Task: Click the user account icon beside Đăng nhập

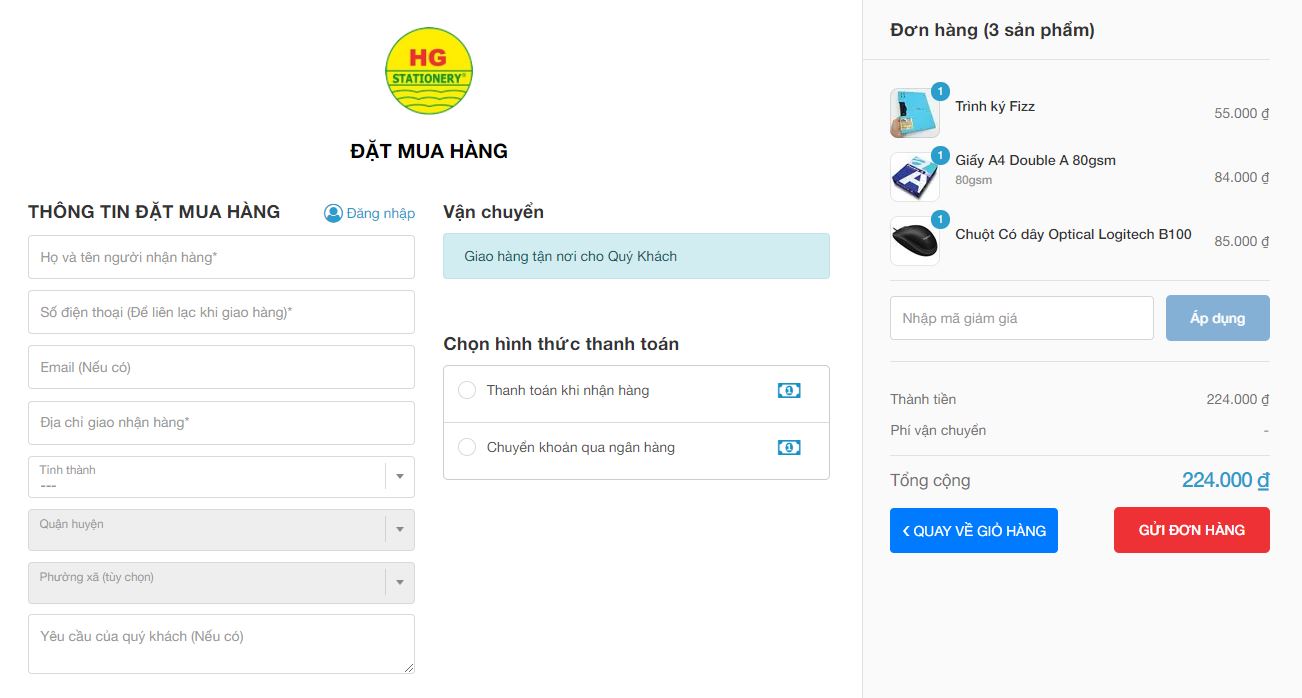Action: pos(333,213)
